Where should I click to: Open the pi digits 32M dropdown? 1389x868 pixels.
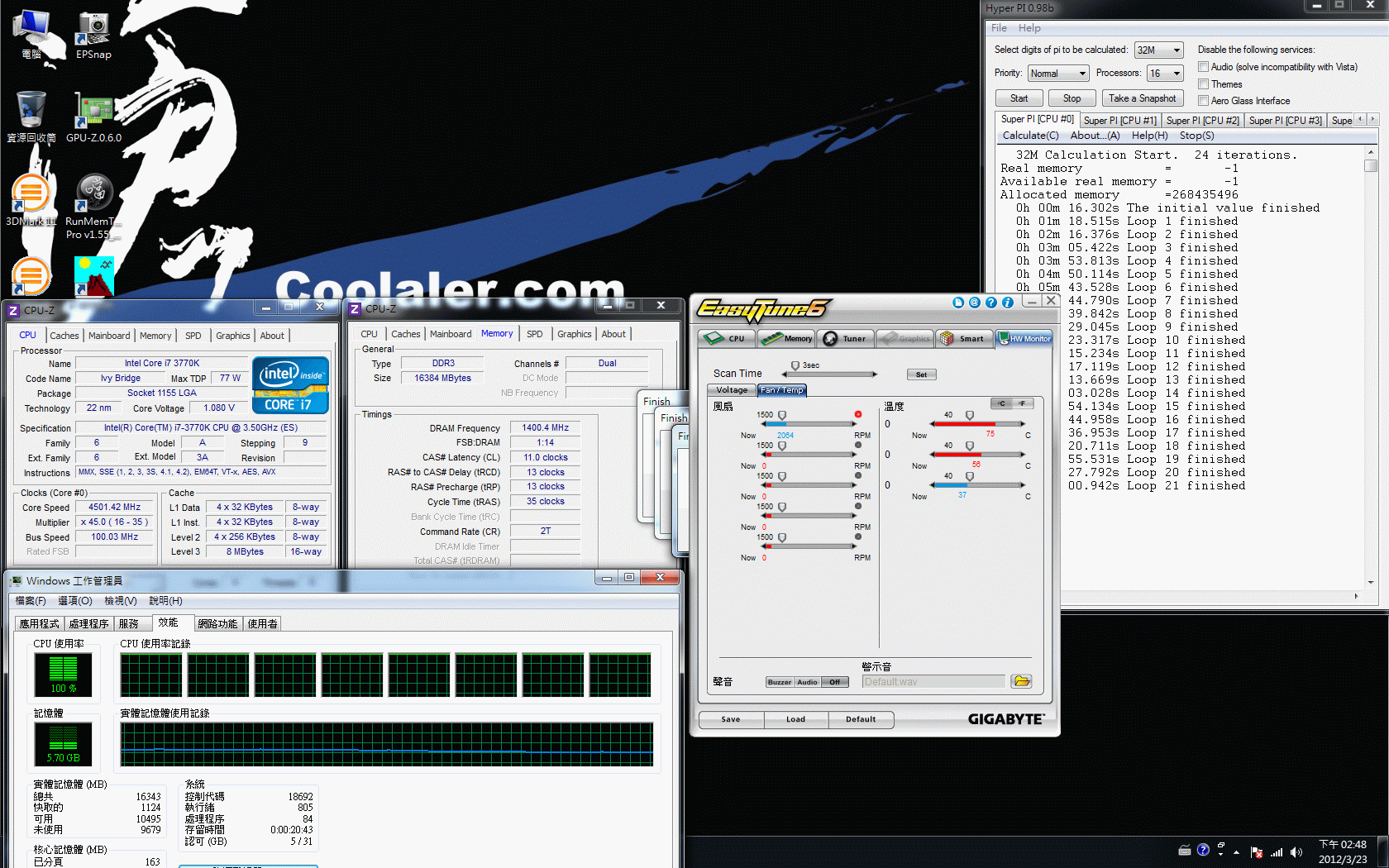pyautogui.click(x=1159, y=50)
